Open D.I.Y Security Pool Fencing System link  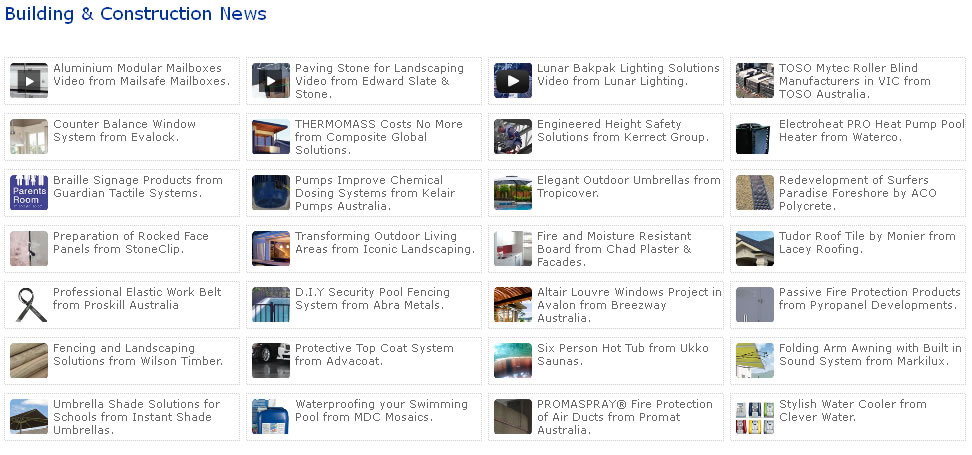(x=373, y=298)
